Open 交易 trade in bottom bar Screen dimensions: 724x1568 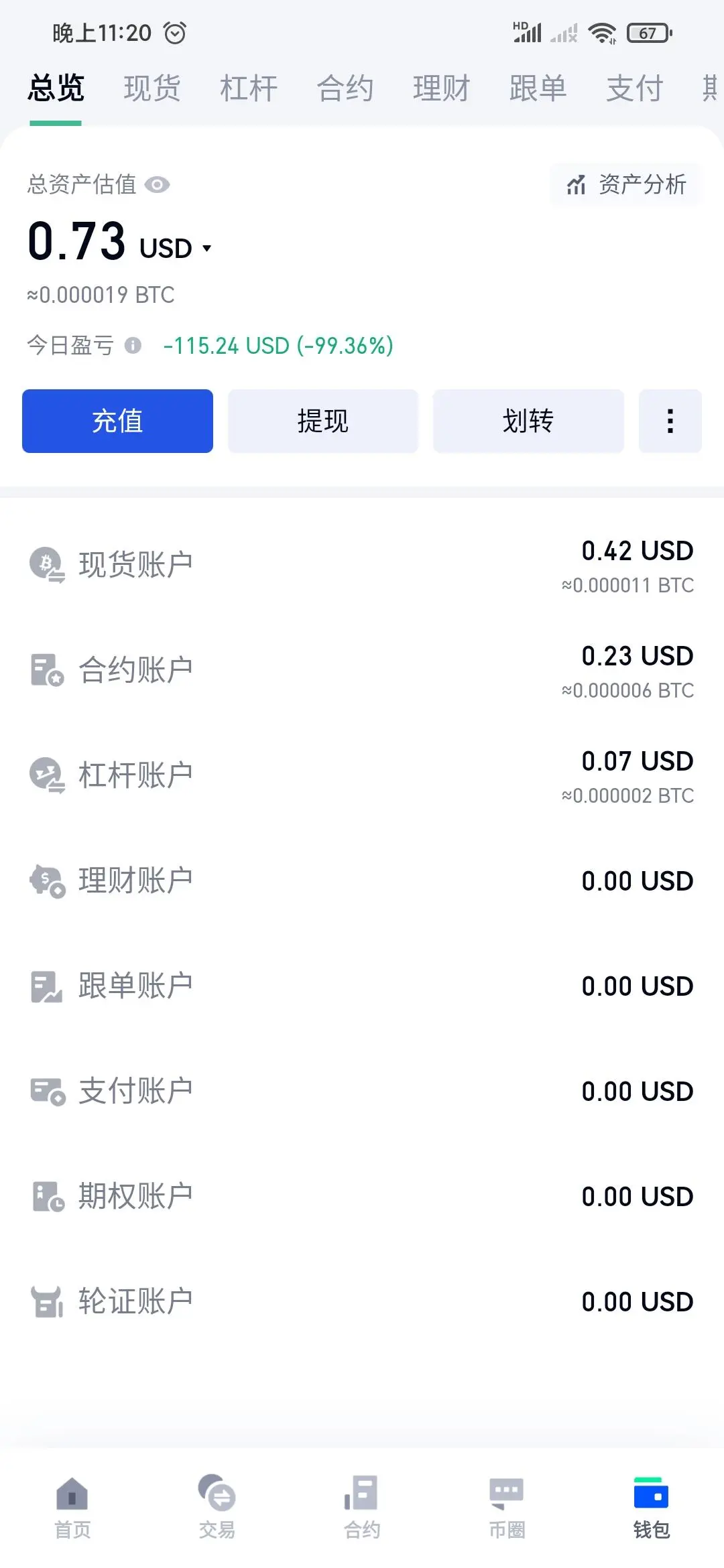tap(217, 1508)
